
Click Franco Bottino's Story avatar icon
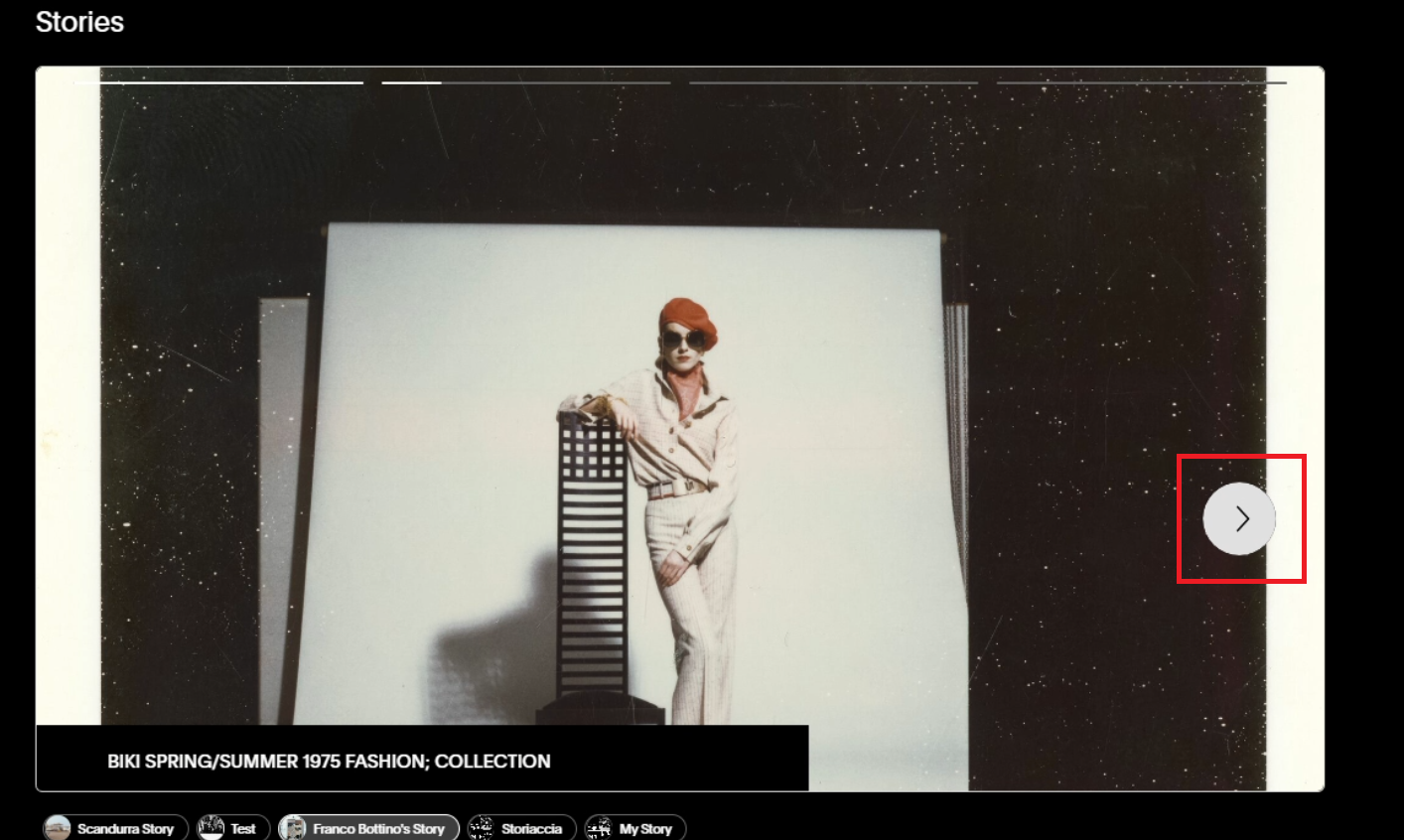click(x=293, y=828)
